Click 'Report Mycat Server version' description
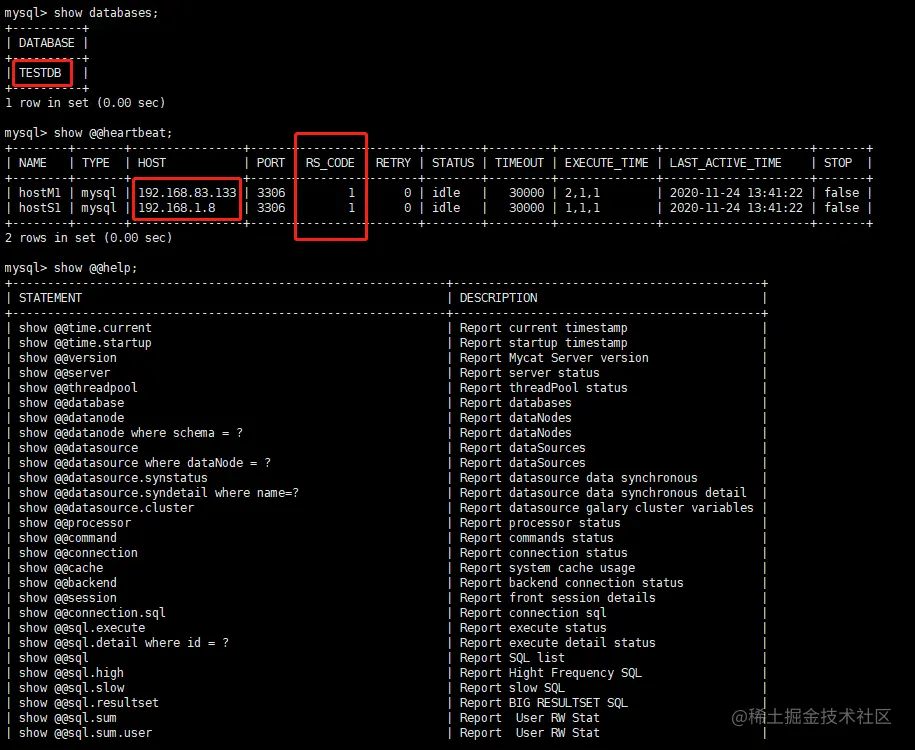This screenshot has width=915, height=750. (554, 358)
